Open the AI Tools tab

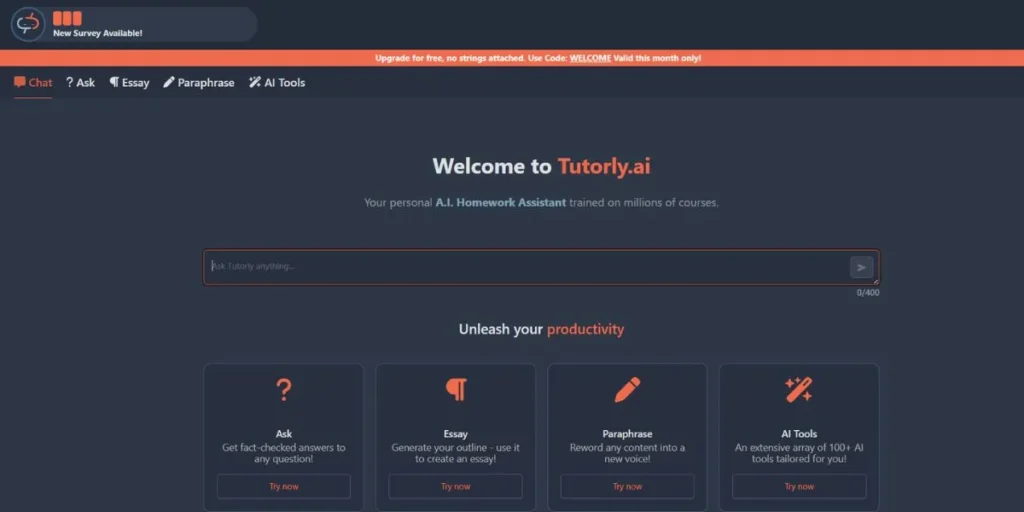point(277,82)
